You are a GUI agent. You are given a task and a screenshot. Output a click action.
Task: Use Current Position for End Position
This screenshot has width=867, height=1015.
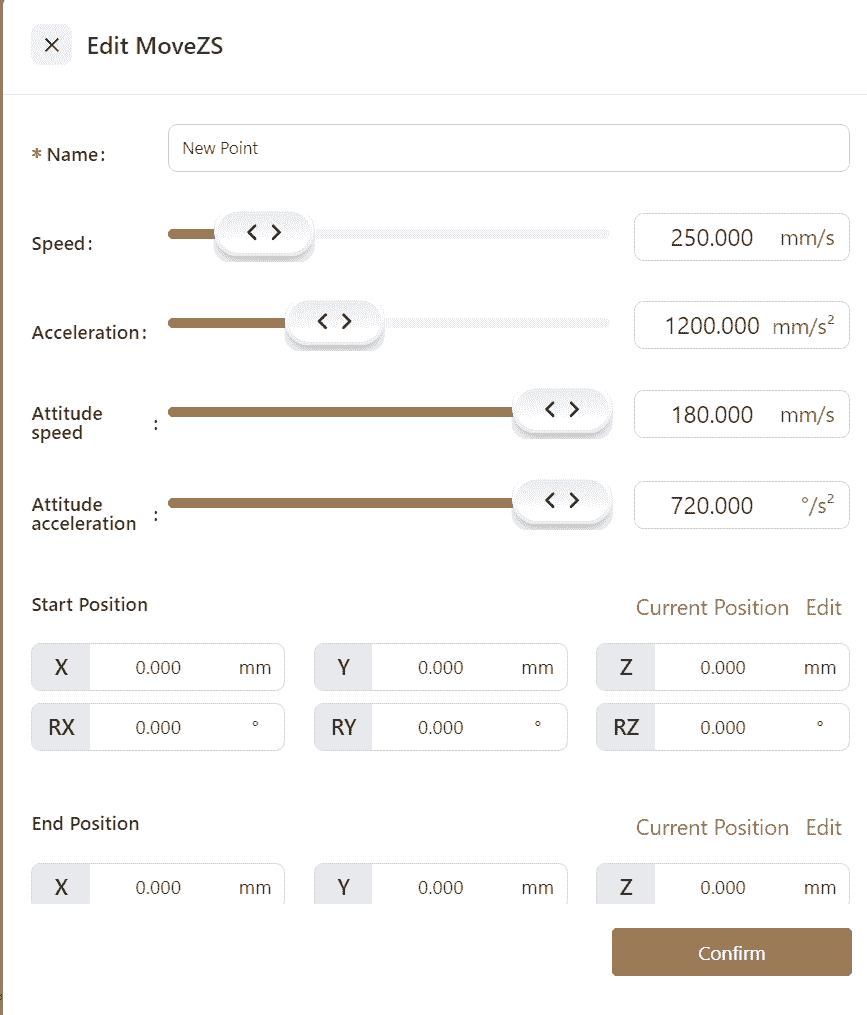pos(712,828)
